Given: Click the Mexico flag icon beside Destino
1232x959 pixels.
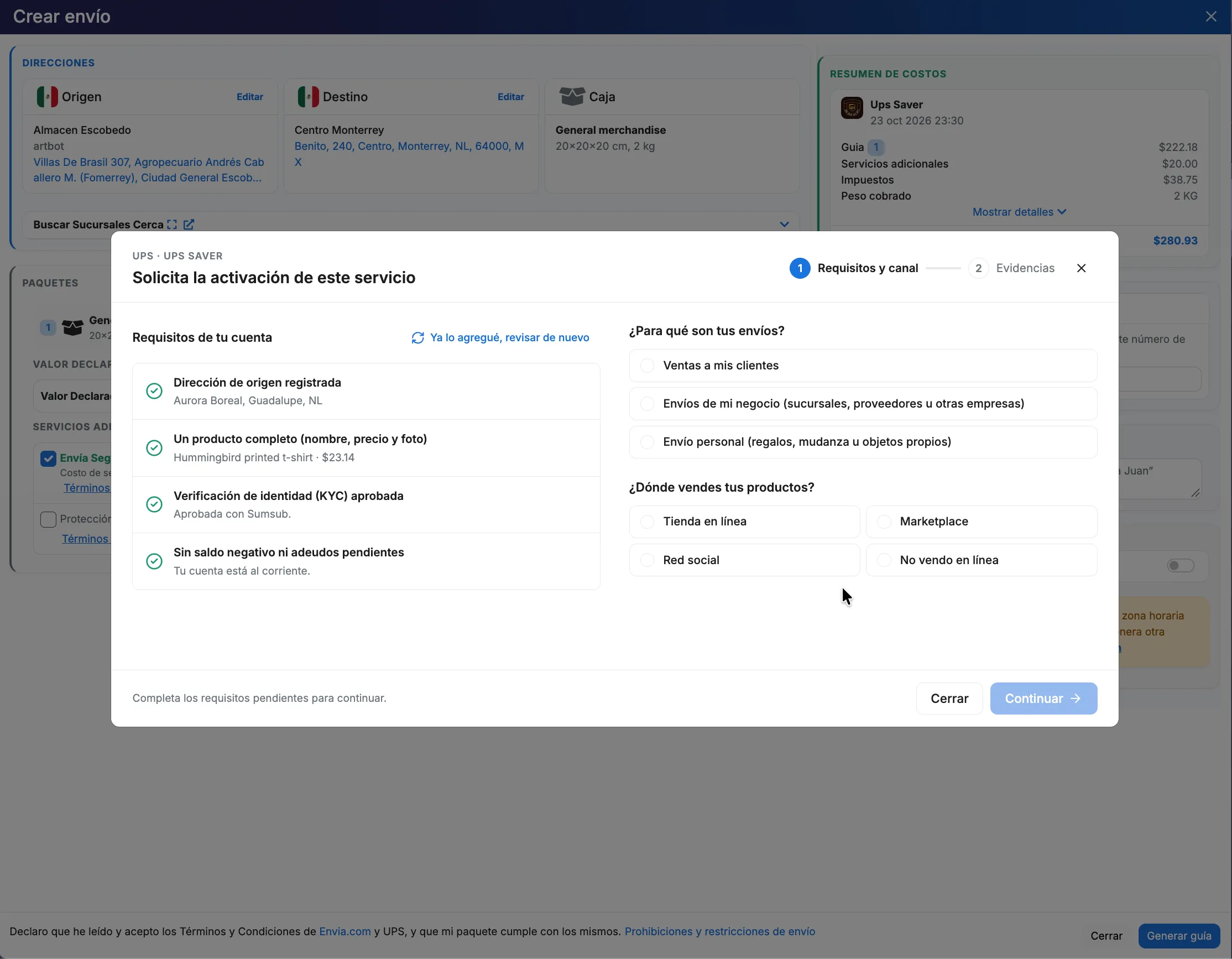Looking at the screenshot, I should click(308, 96).
